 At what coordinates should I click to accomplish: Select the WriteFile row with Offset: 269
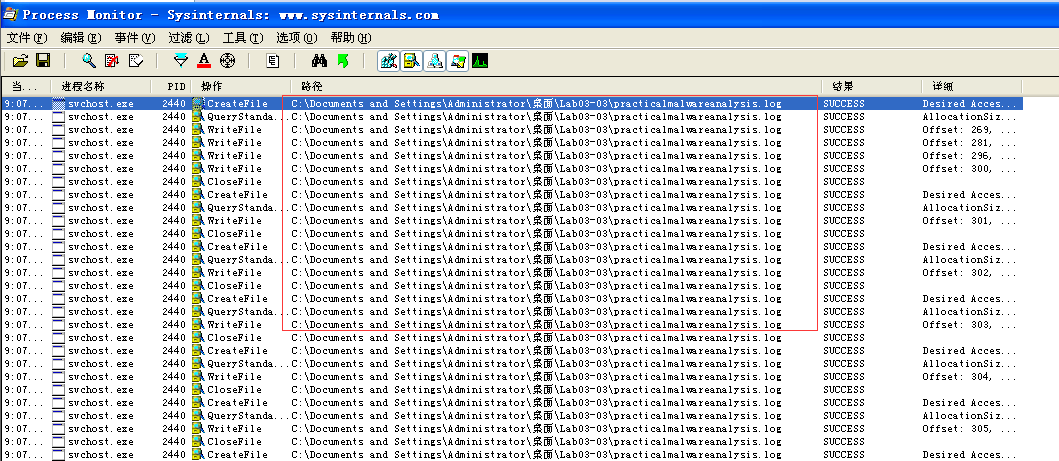tap(512, 130)
